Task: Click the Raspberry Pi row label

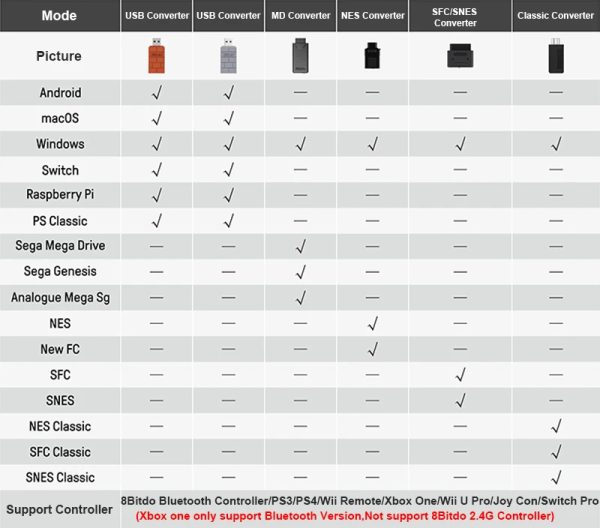Action: coord(60,195)
